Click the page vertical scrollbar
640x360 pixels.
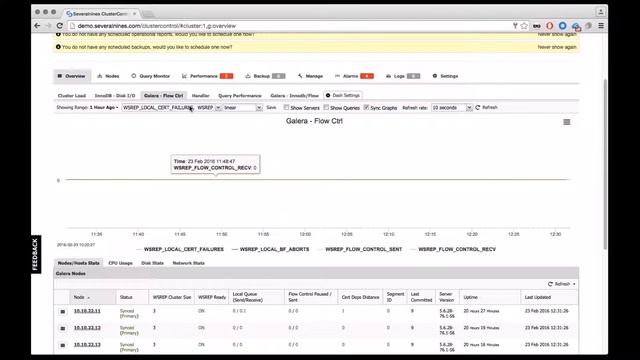point(605,163)
